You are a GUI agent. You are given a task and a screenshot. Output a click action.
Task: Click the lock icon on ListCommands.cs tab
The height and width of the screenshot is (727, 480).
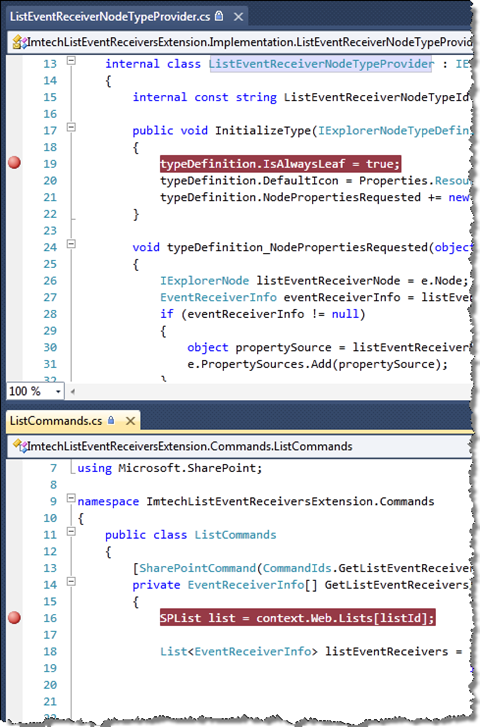point(111,420)
